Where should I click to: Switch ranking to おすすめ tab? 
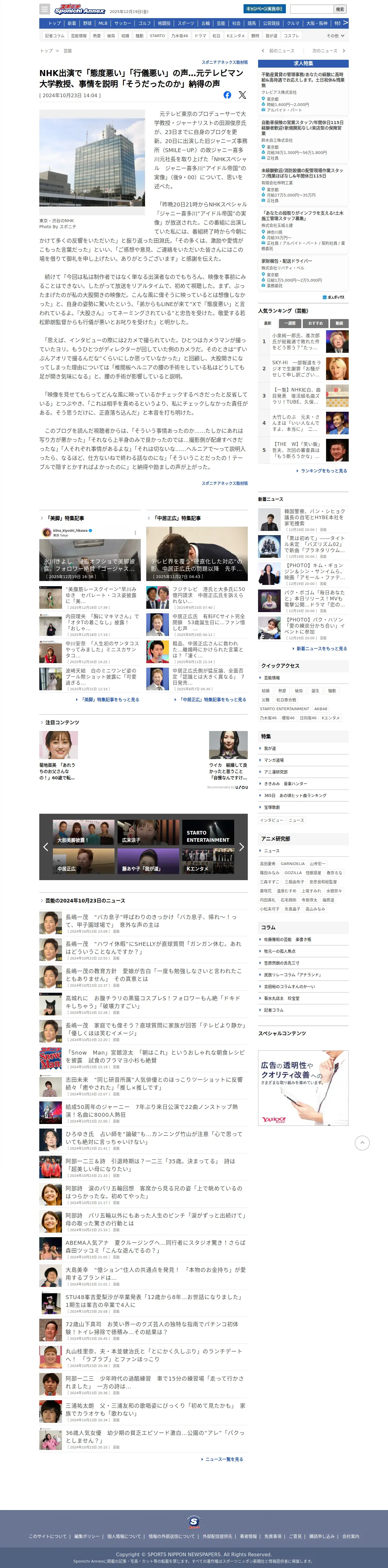coord(315,323)
